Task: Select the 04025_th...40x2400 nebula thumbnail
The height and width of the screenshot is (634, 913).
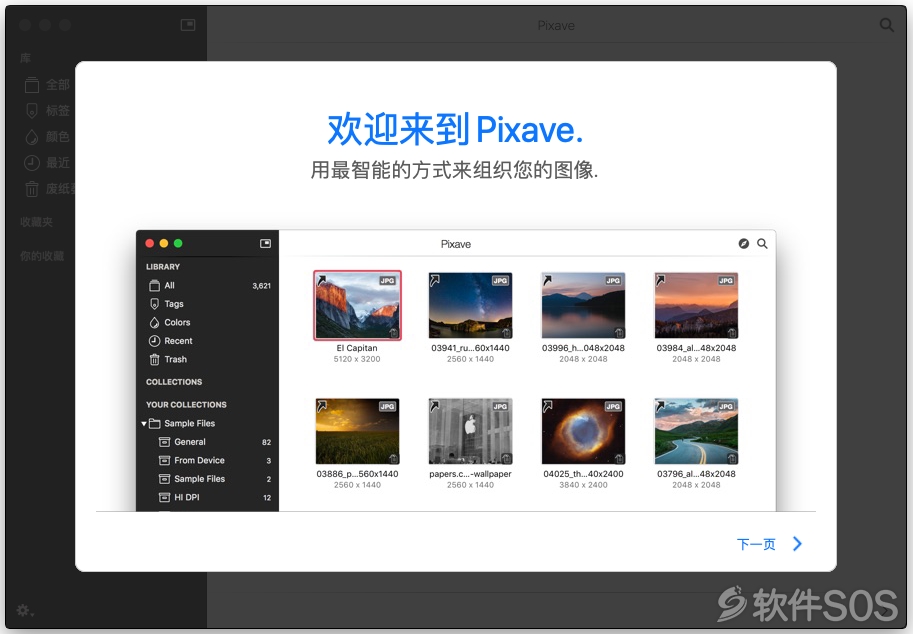Action: coord(583,431)
